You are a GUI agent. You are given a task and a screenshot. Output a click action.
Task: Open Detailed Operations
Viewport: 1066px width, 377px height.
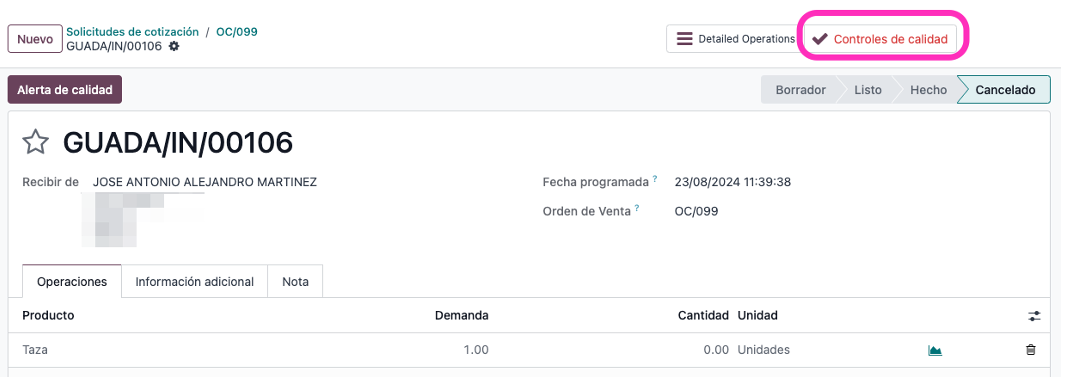pyautogui.click(x=735, y=39)
